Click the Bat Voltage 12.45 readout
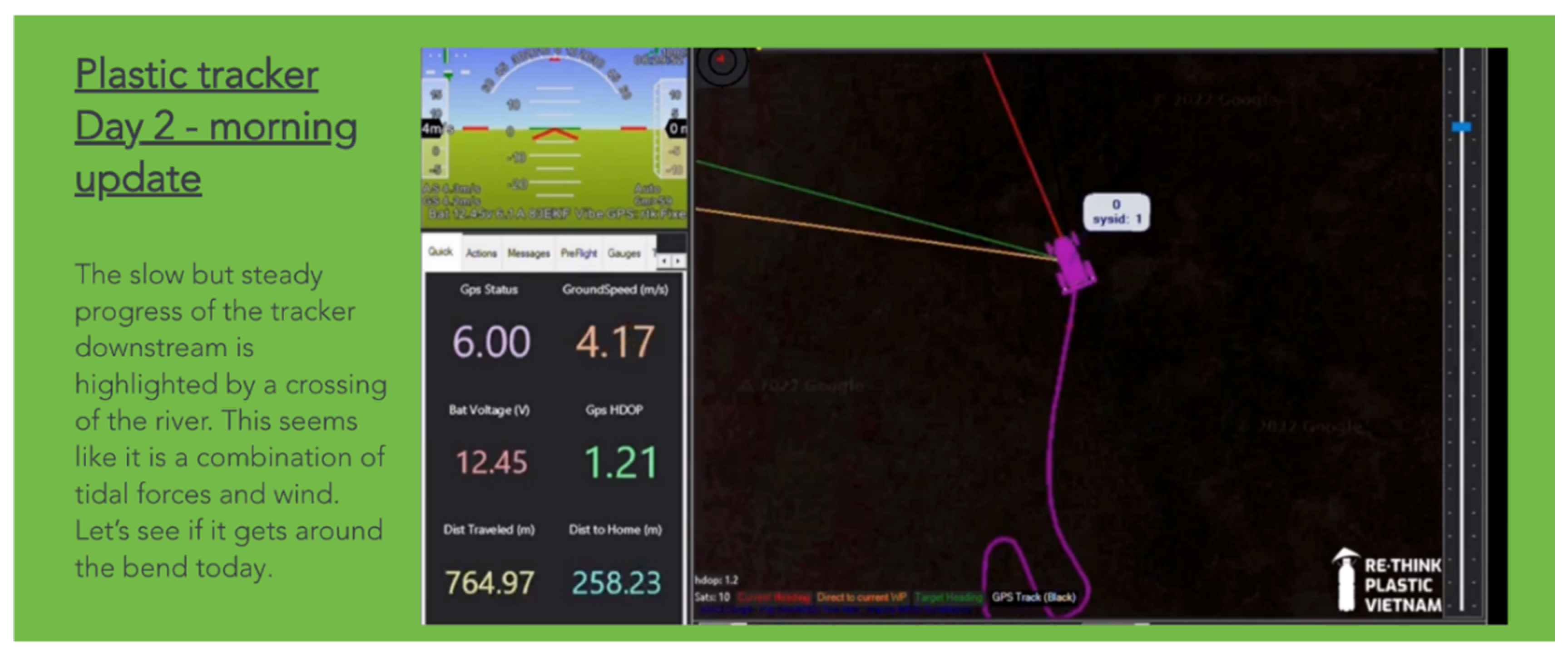 [x=490, y=462]
